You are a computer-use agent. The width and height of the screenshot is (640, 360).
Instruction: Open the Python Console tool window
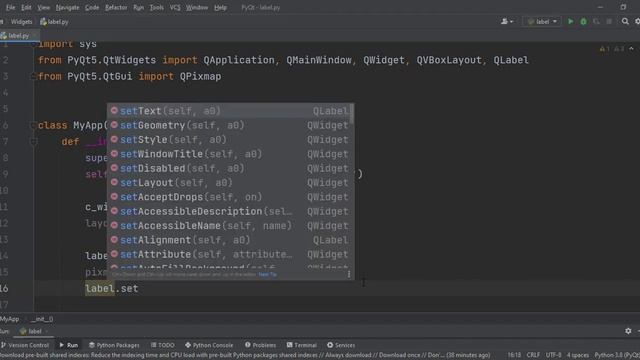tap(209, 345)
